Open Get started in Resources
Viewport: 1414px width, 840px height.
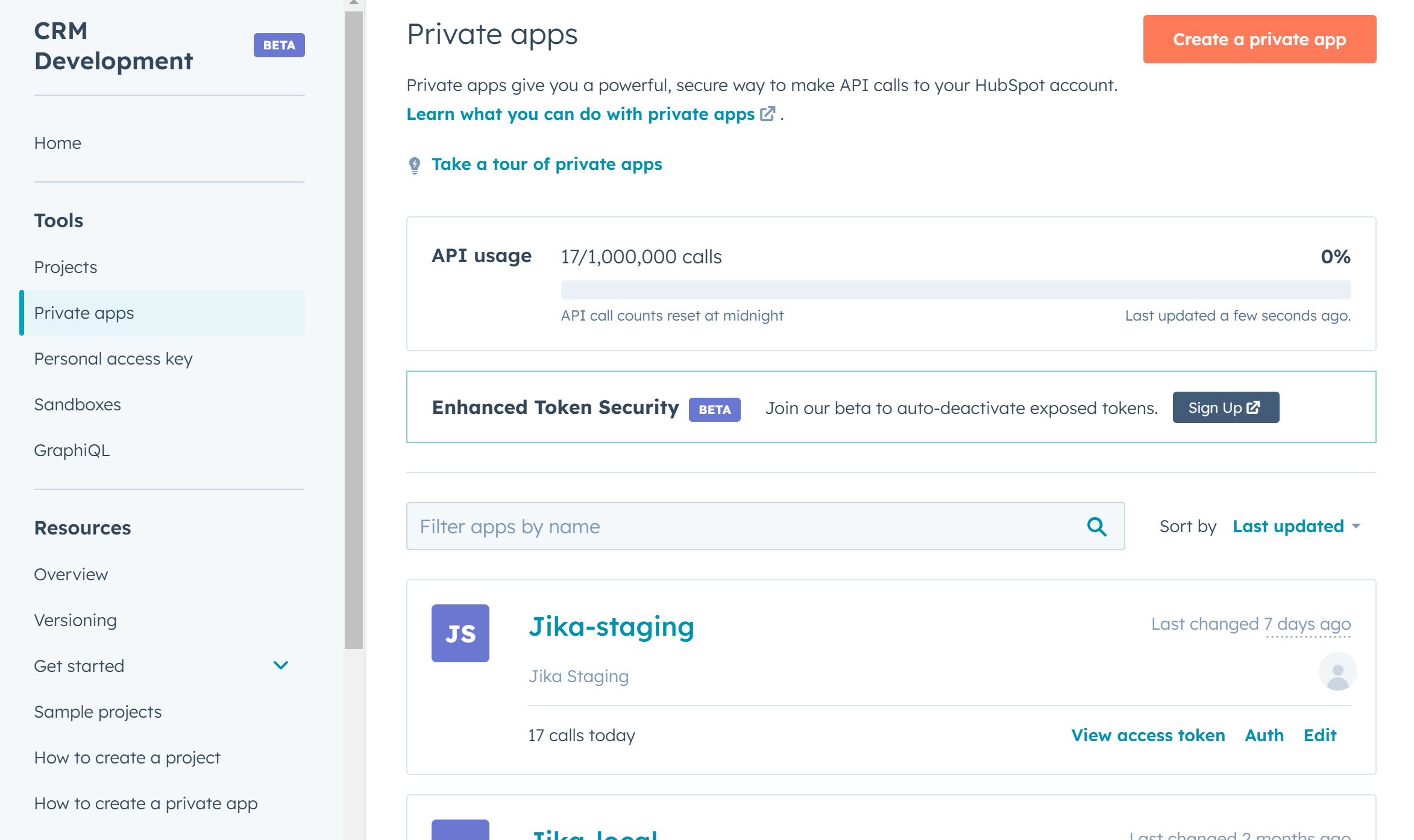coord(79,666)
